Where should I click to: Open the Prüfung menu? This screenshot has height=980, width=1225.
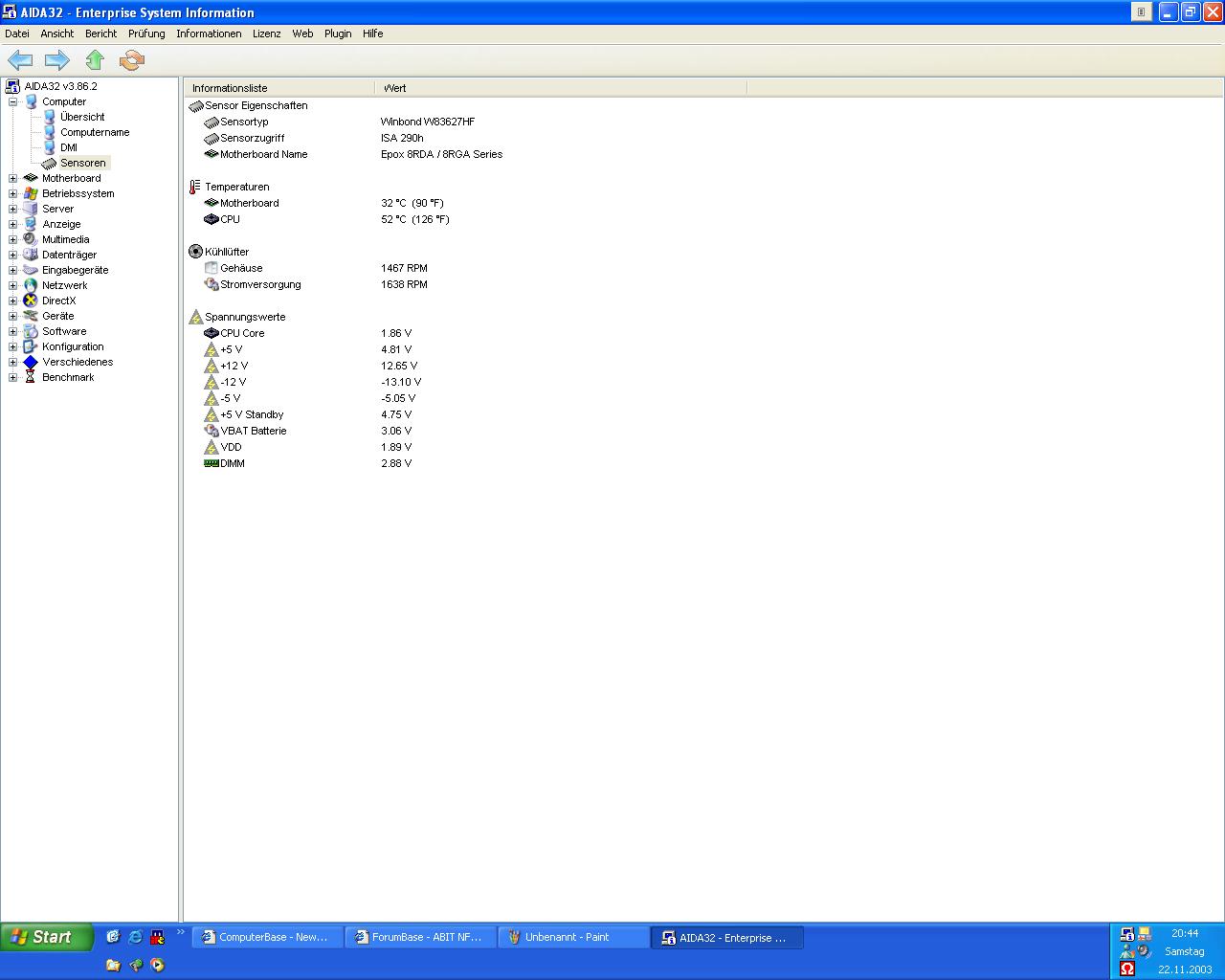click(146, 33)
